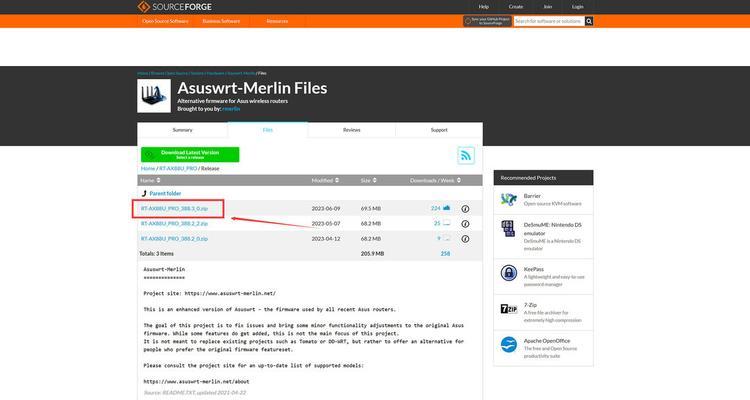Switch to the Reviews tab
750x400 pixels.
click(x=352, y=130)
